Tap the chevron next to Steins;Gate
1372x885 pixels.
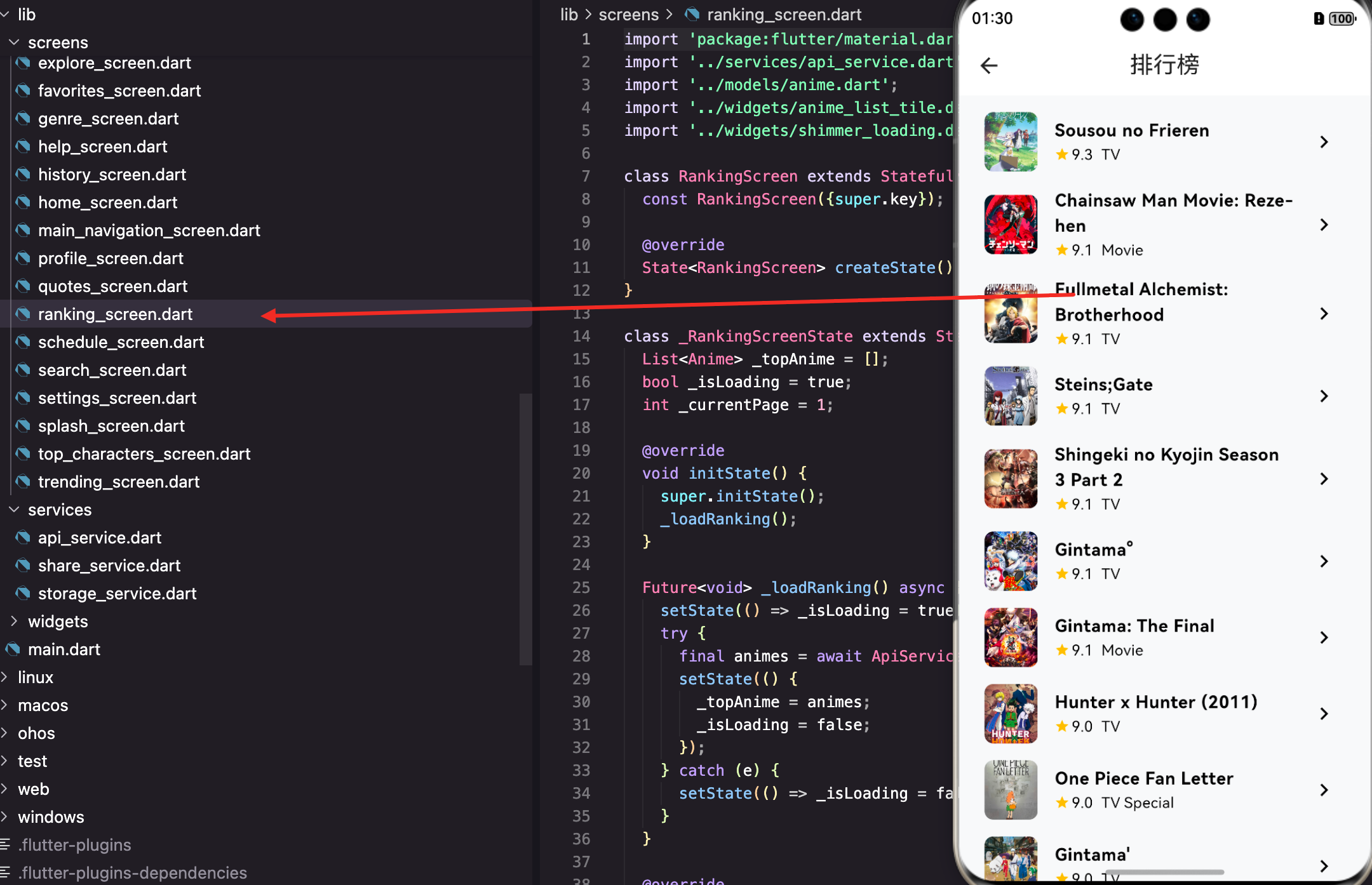click(x=1324, y=396)
